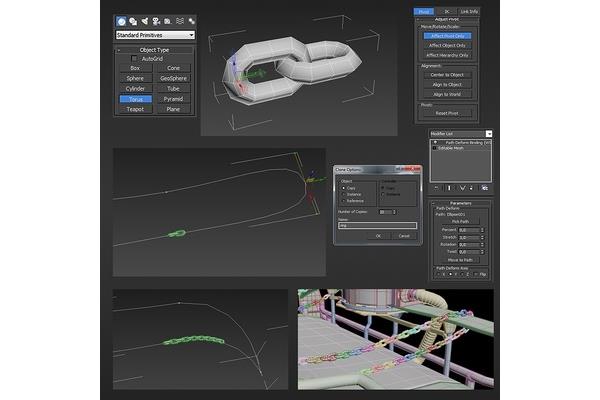This screenshot has width=600, height=400.
Task: Select the Space Warps category icon
Action: pos(180,21)
